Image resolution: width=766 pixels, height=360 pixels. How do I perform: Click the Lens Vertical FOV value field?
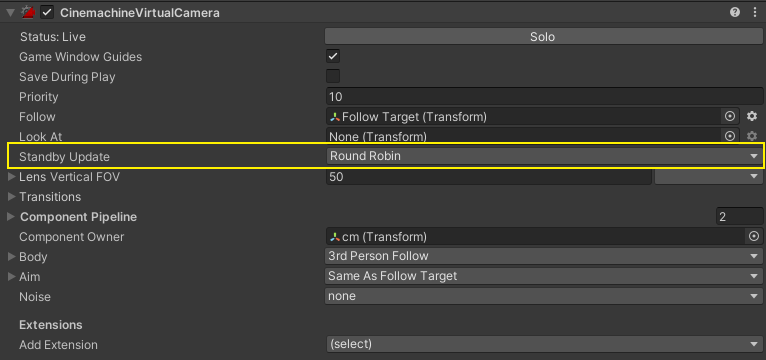tap(489, 177)
